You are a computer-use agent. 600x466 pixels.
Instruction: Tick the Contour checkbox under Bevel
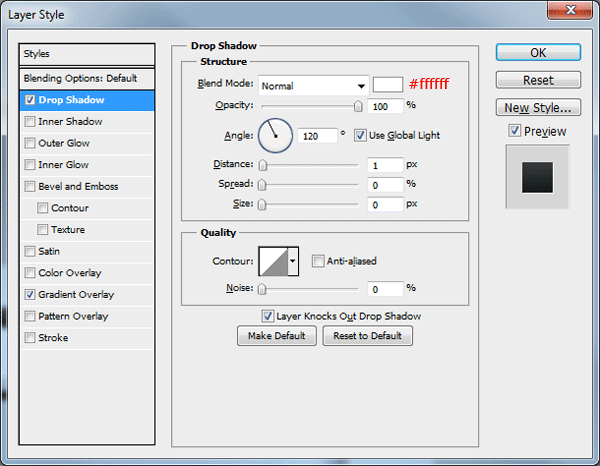coord(42,208)
